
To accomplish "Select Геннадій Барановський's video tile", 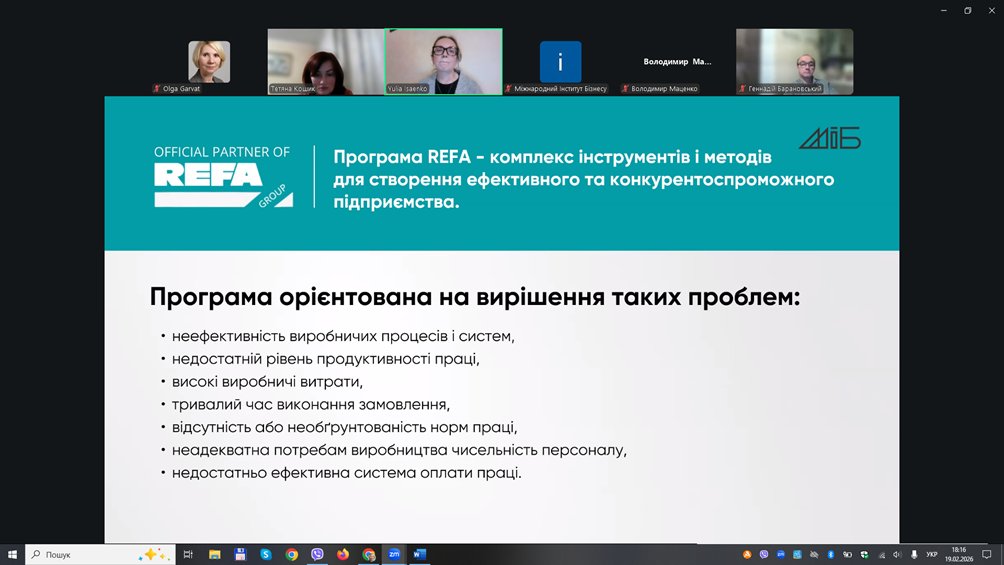I will coord(794,62).
